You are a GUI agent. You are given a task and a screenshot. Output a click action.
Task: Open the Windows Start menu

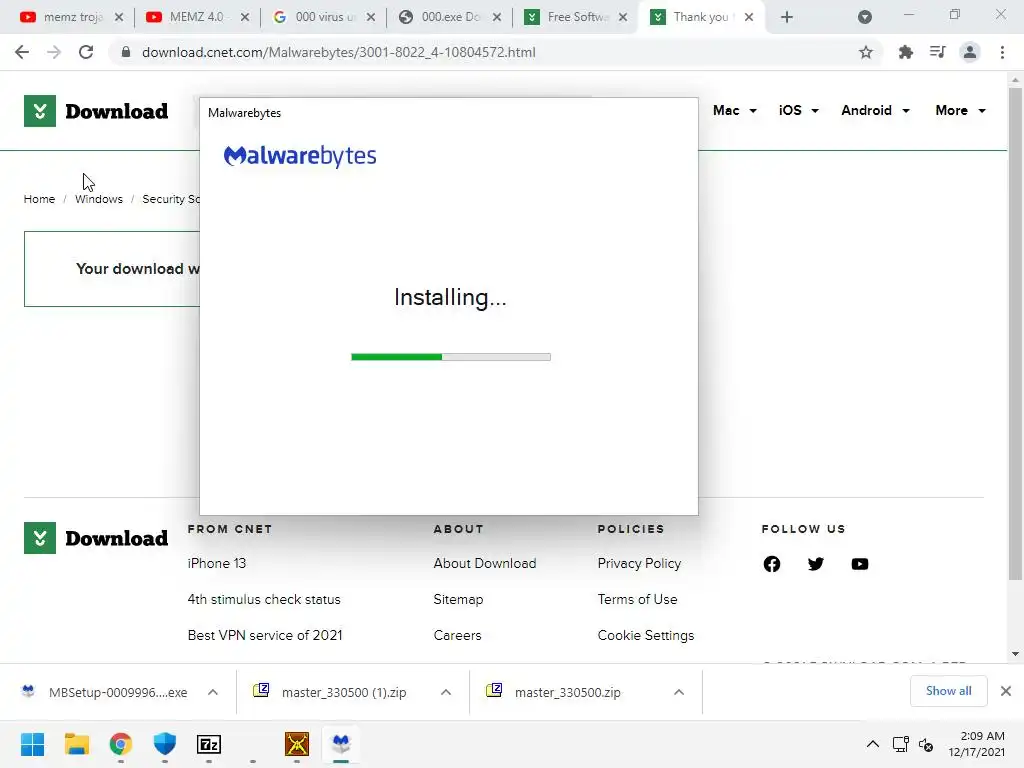click(x=33, y=744)
